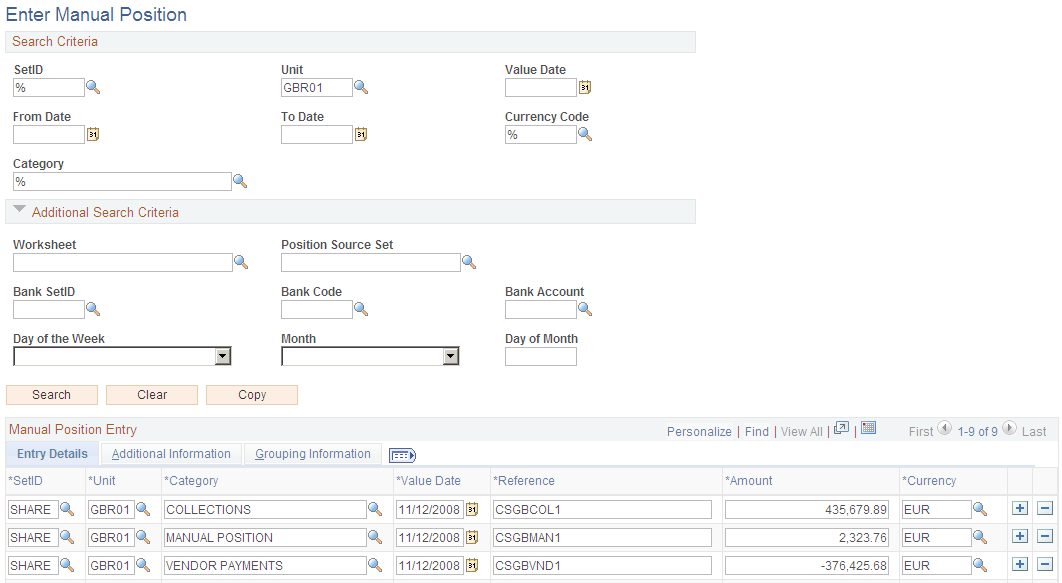The height and width of the screenshot is (583, 1062).
Task: Download grid to spreadsheet icon
Action: click(x=868, y=428)
